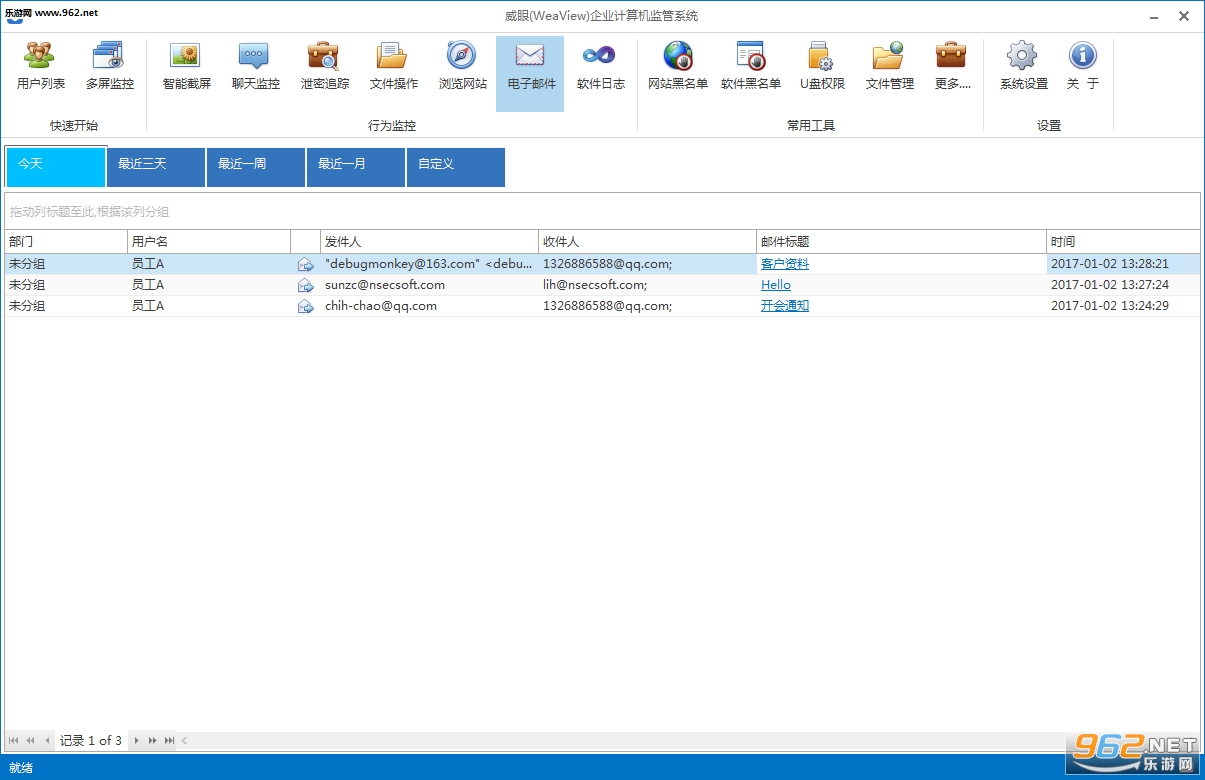1205x780 pixels.
Task: Select sender sunzc@nsecsoft.com cell
Action: (429, 285)
